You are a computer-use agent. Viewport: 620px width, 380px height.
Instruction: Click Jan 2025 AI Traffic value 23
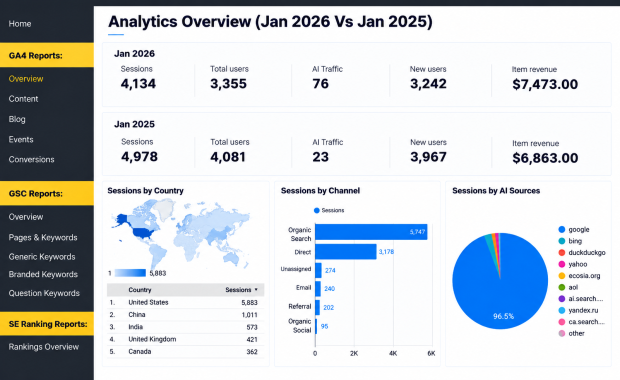(321, 157)
